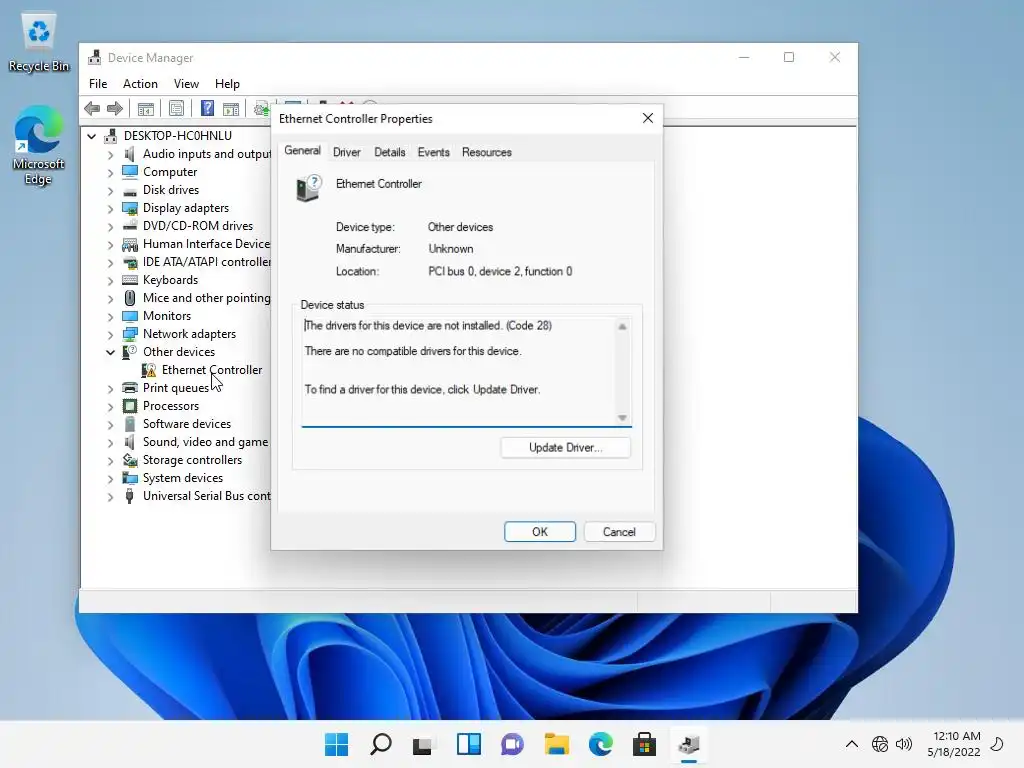The image size is (1024, 768).
Task: Expand the DVD/CD-ROM drives category
Action: [110, 227]
